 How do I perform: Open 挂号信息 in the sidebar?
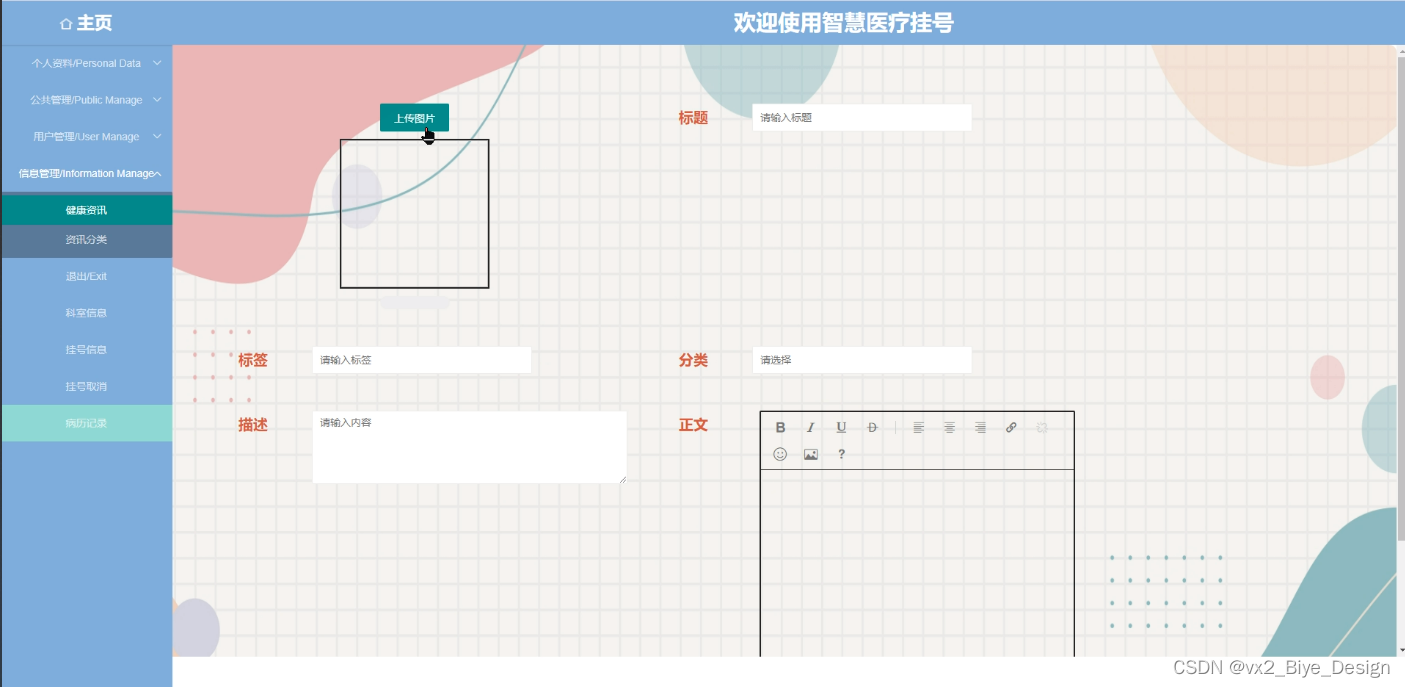pyautogui.click(x=86, y=350)
